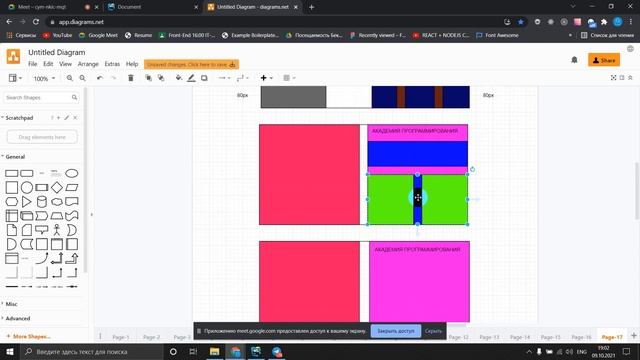This screenshot has height=360, width=640.
Task: Open Windows Start menu
Action: click(x=10, y=351)
